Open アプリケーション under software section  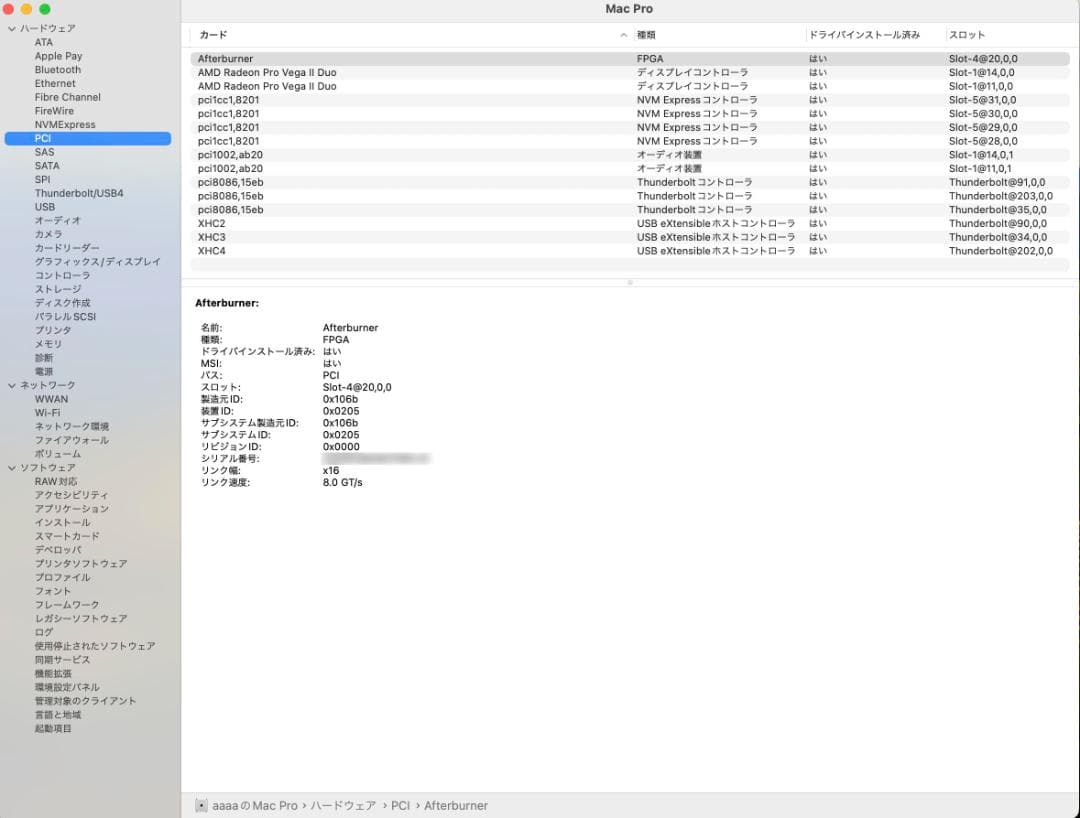click(x=71, y=508)
